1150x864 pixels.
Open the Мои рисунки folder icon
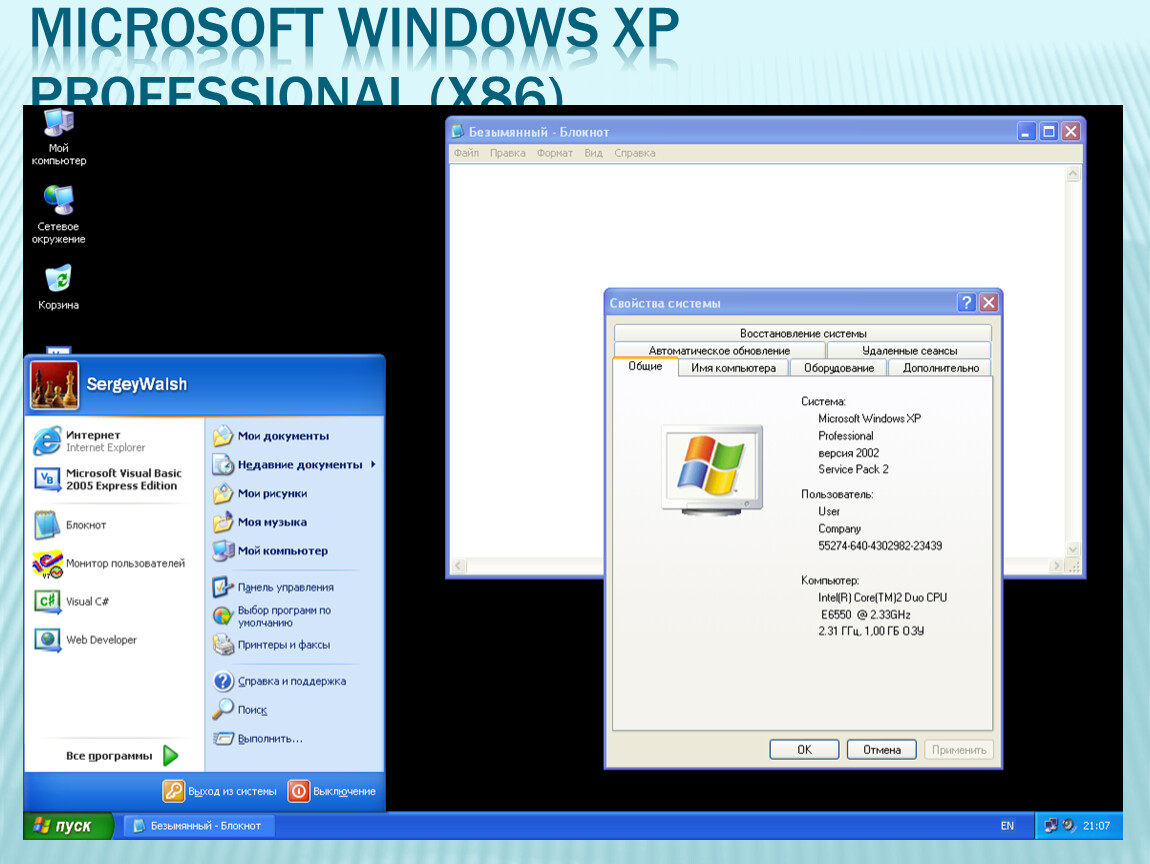click(223, 494)
